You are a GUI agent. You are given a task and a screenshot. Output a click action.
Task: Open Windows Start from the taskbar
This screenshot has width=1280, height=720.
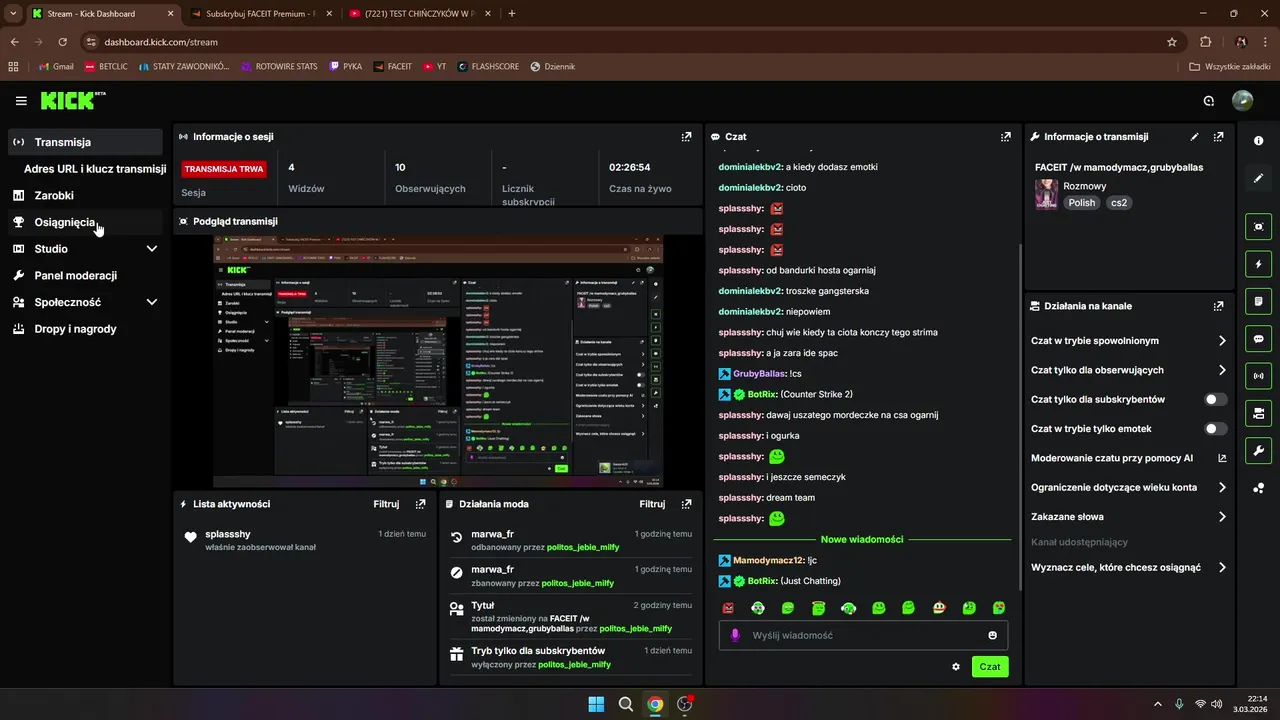point(596,704)
